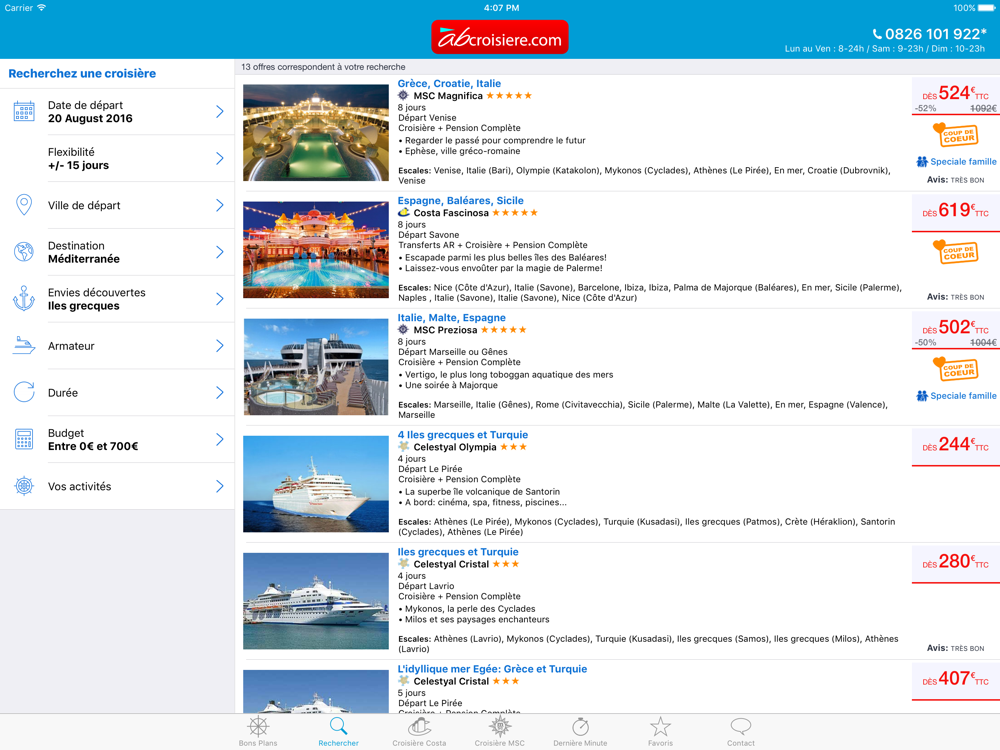Tap the phone icon beside 0826 101 922

point(878,34)
